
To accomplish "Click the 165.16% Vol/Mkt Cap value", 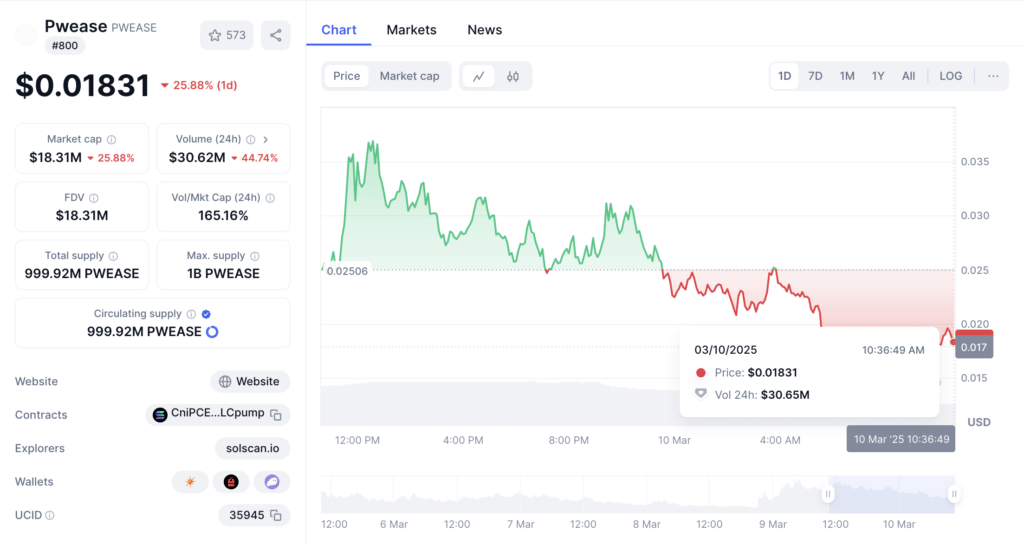I will pos(223,216).
